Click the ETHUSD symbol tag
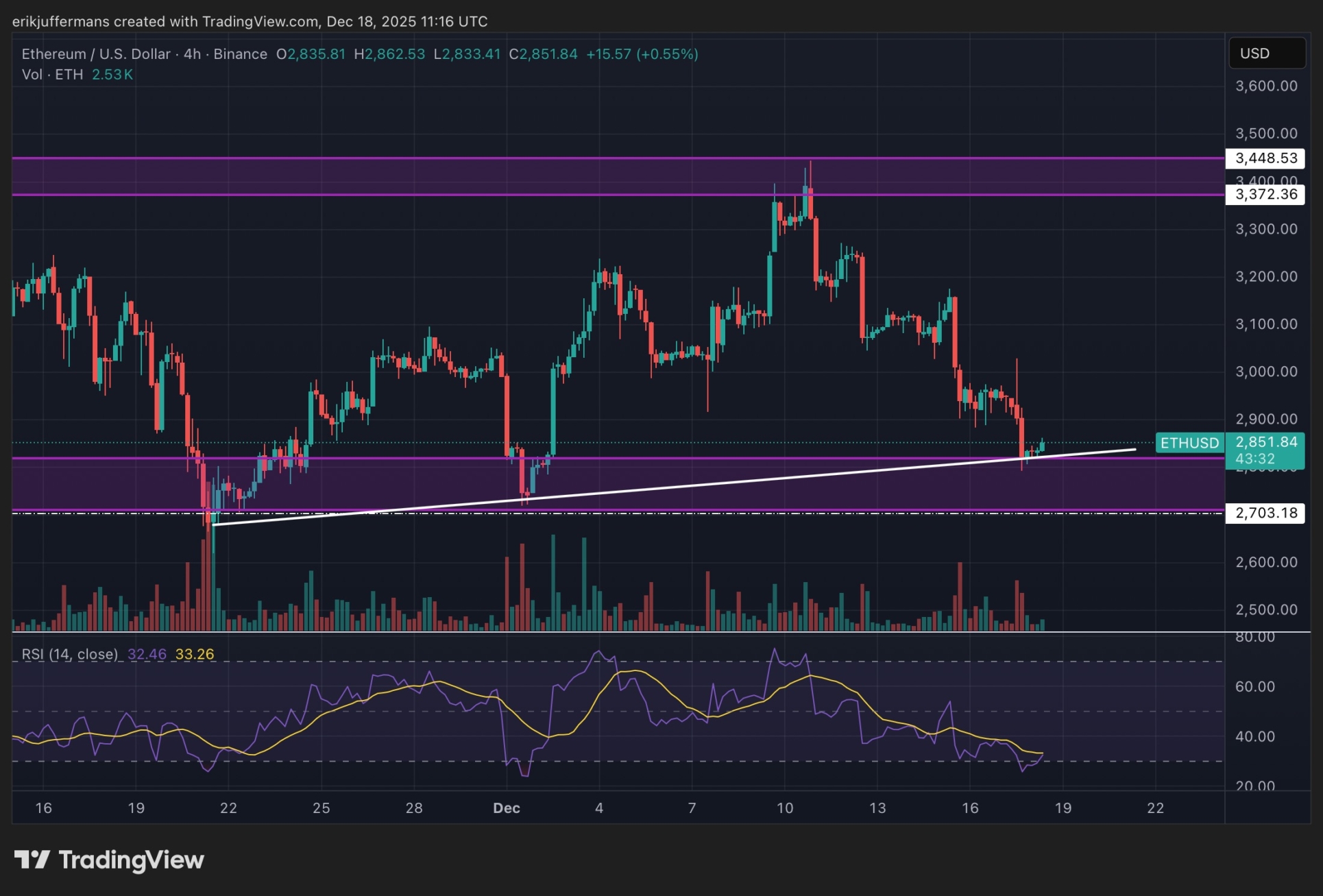1323x896 pixels. 1189,443
